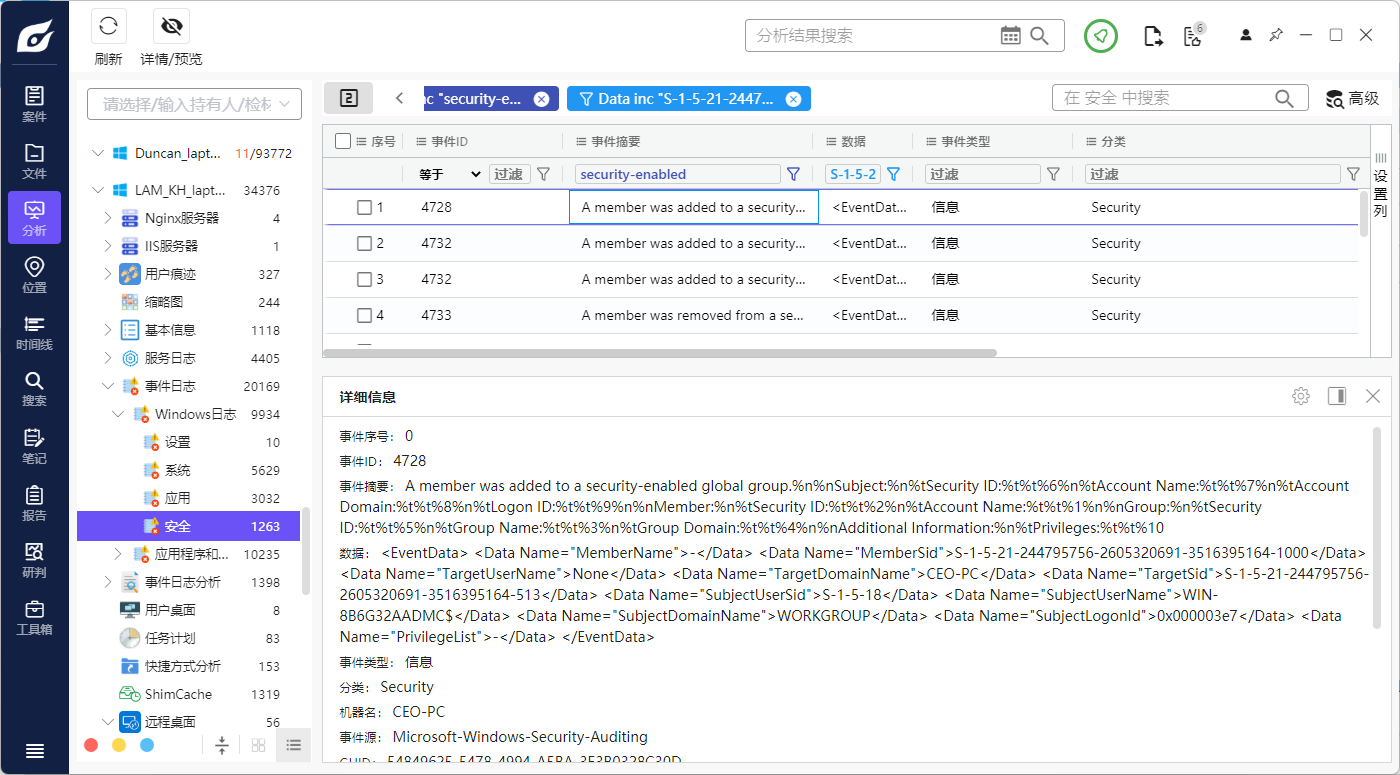Expand the 用户痕迹 tree node
Image resolution: width=1400 pixels, height=775 pixels.
(108, 274)
